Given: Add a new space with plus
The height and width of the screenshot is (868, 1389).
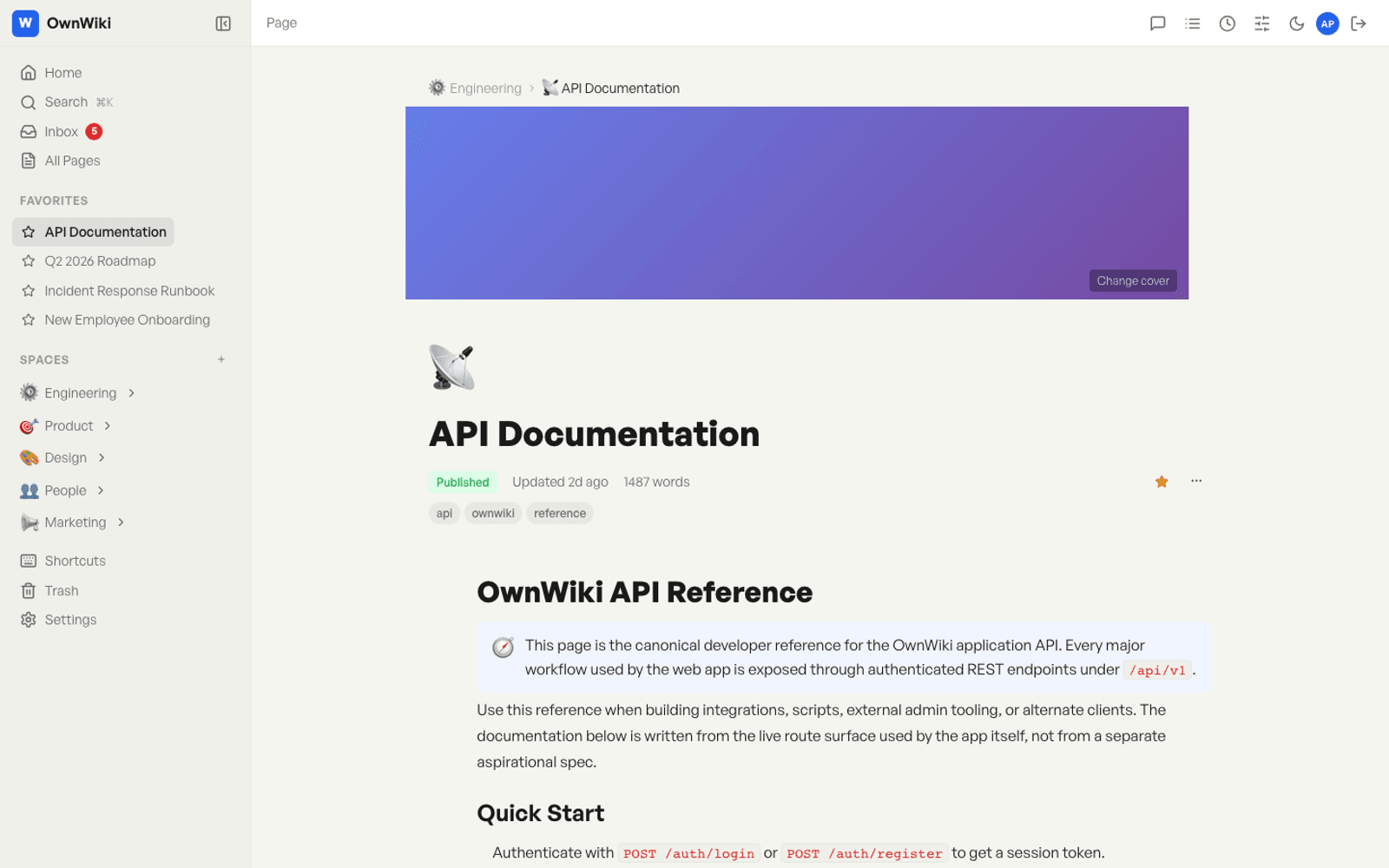Looking at the screenshot, I should [x=221, y=359].
